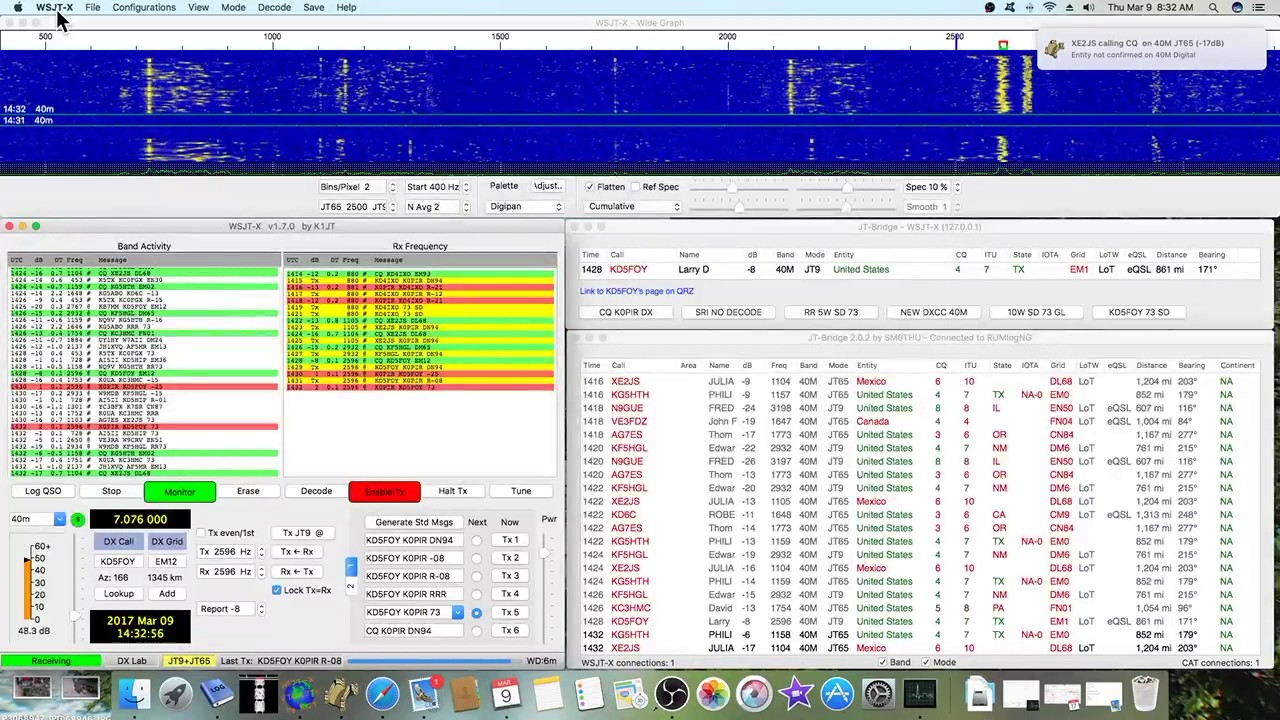Toggle the Mode checkbox in JT-Bridge
The width and height of the screenshot is (1280, 720).
[926, 662]
